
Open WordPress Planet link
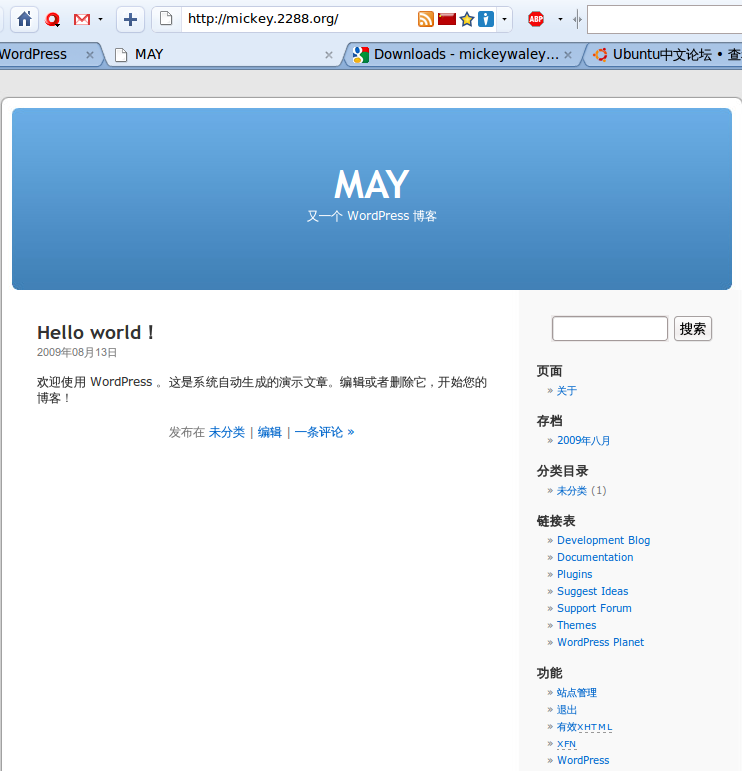[x=600, y=643]
